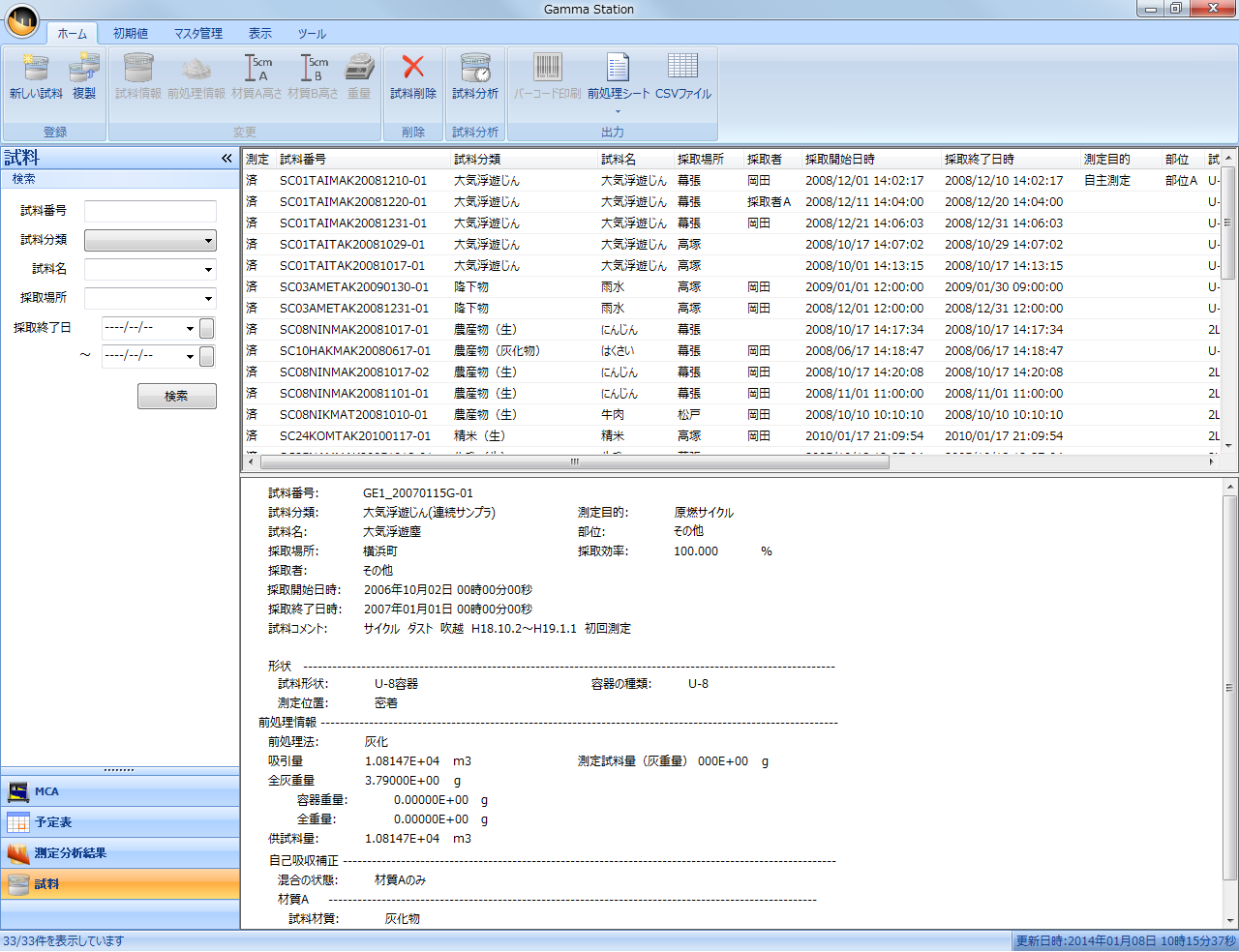Click the Gamma Station application orb button
The height and width of the screenshot is (952, 1239).
pyautogui.click(x=21, y=19)
